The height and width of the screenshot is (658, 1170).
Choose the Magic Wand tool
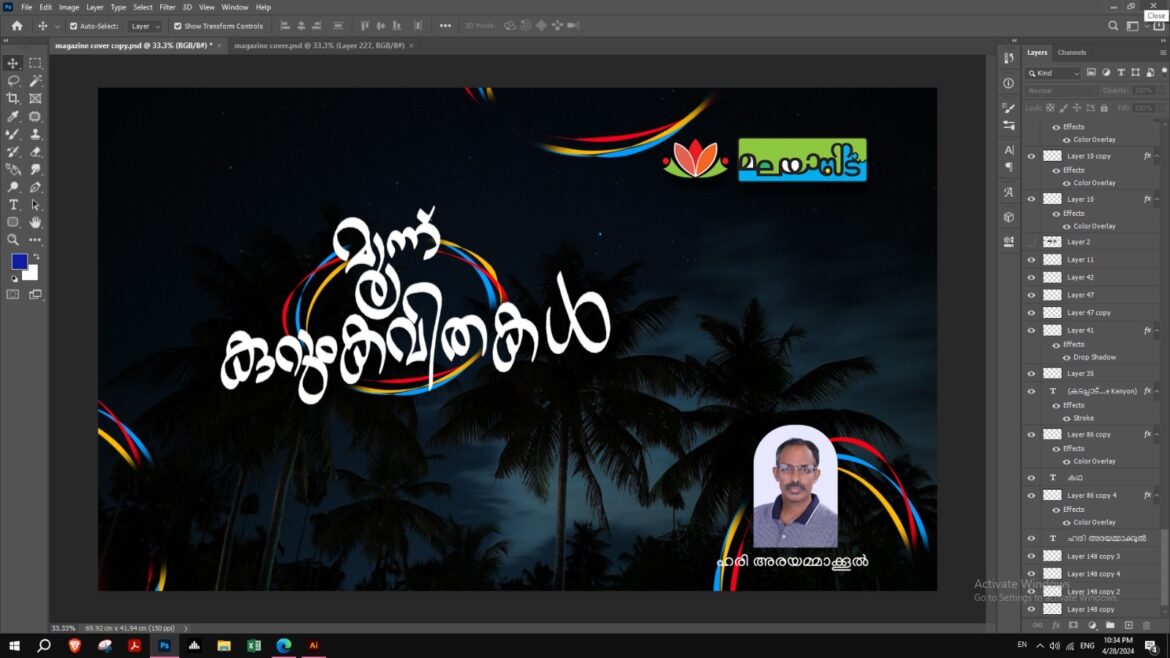pos(35,80)
